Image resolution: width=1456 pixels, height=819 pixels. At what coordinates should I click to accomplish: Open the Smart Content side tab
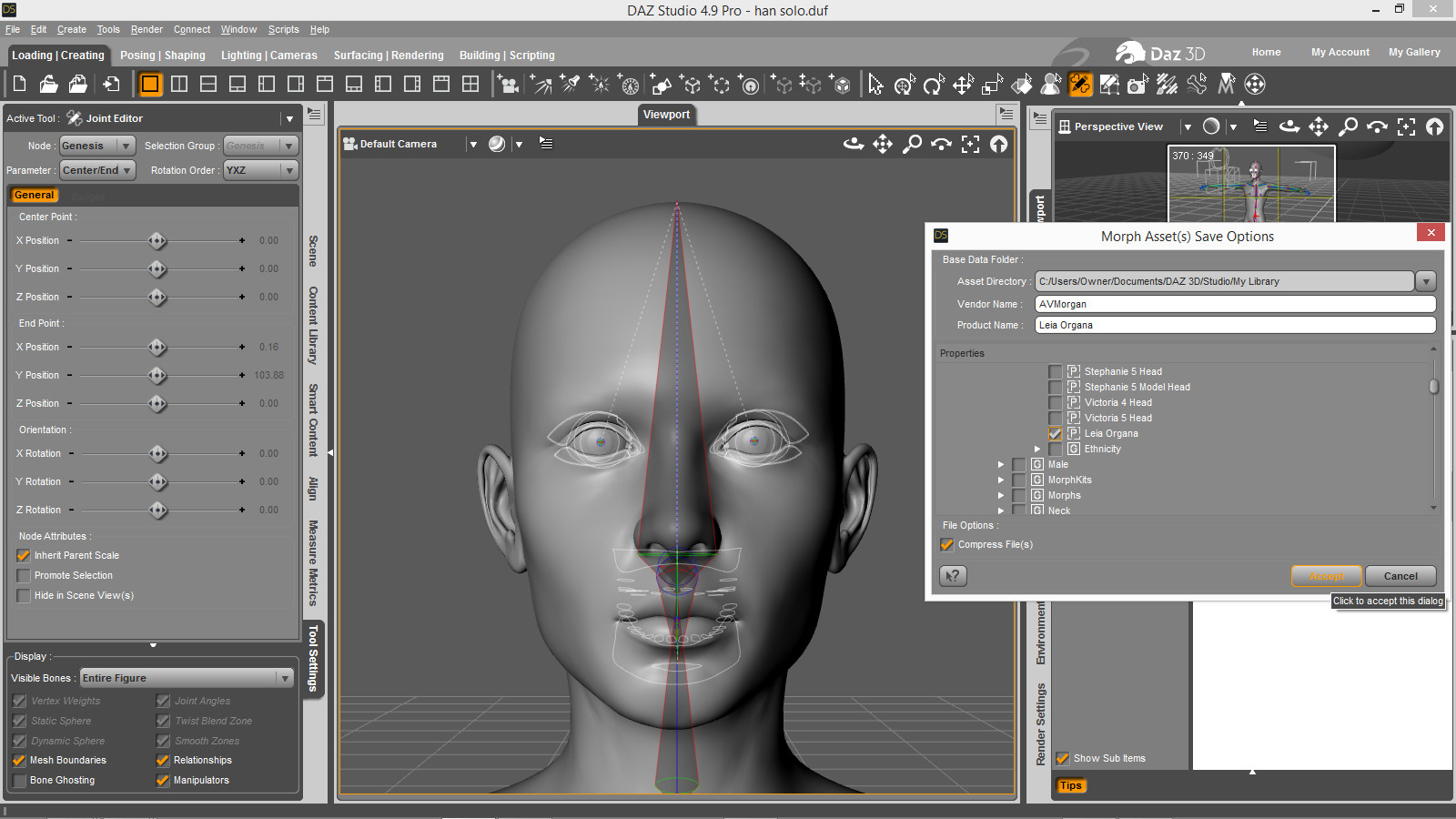pyautogui.click(x=313, y=420)
